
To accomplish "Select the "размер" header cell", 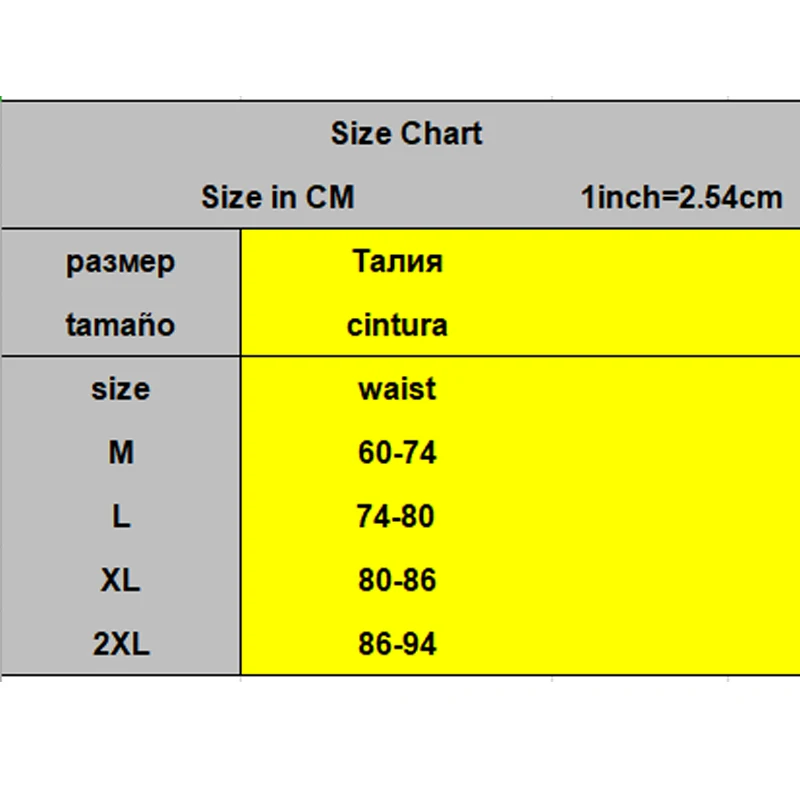I will (120, 262).
